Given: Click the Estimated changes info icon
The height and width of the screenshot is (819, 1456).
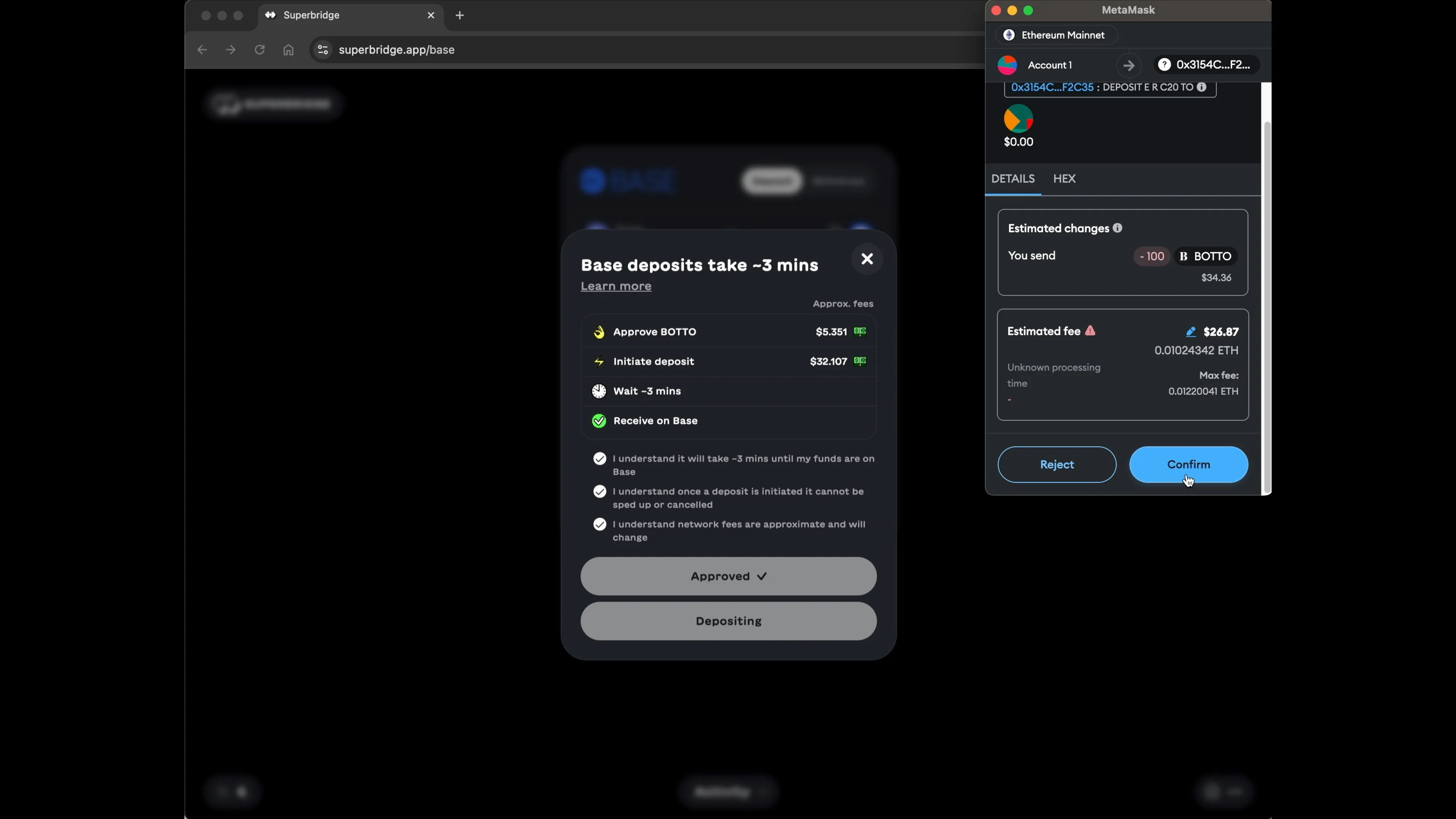Looking at the screenshot, I should pyautogui.click(x=1117, y=228).
